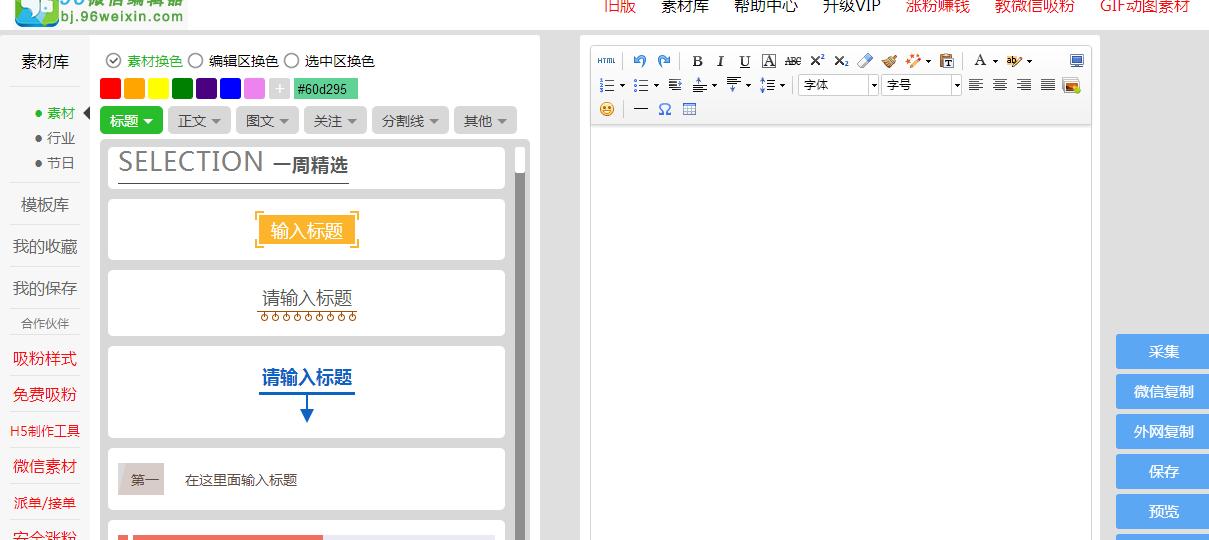Click the 微信复制 button
1209x540 pixels.
coord(1163,392)
